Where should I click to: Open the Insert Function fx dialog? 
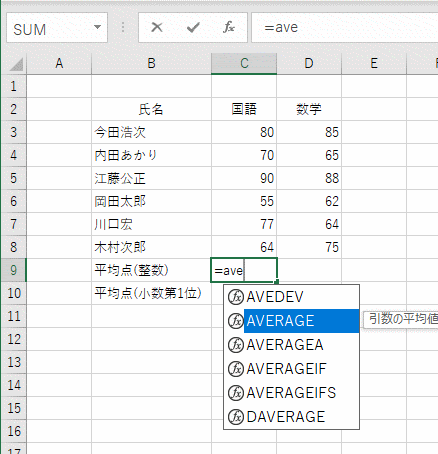229,27
